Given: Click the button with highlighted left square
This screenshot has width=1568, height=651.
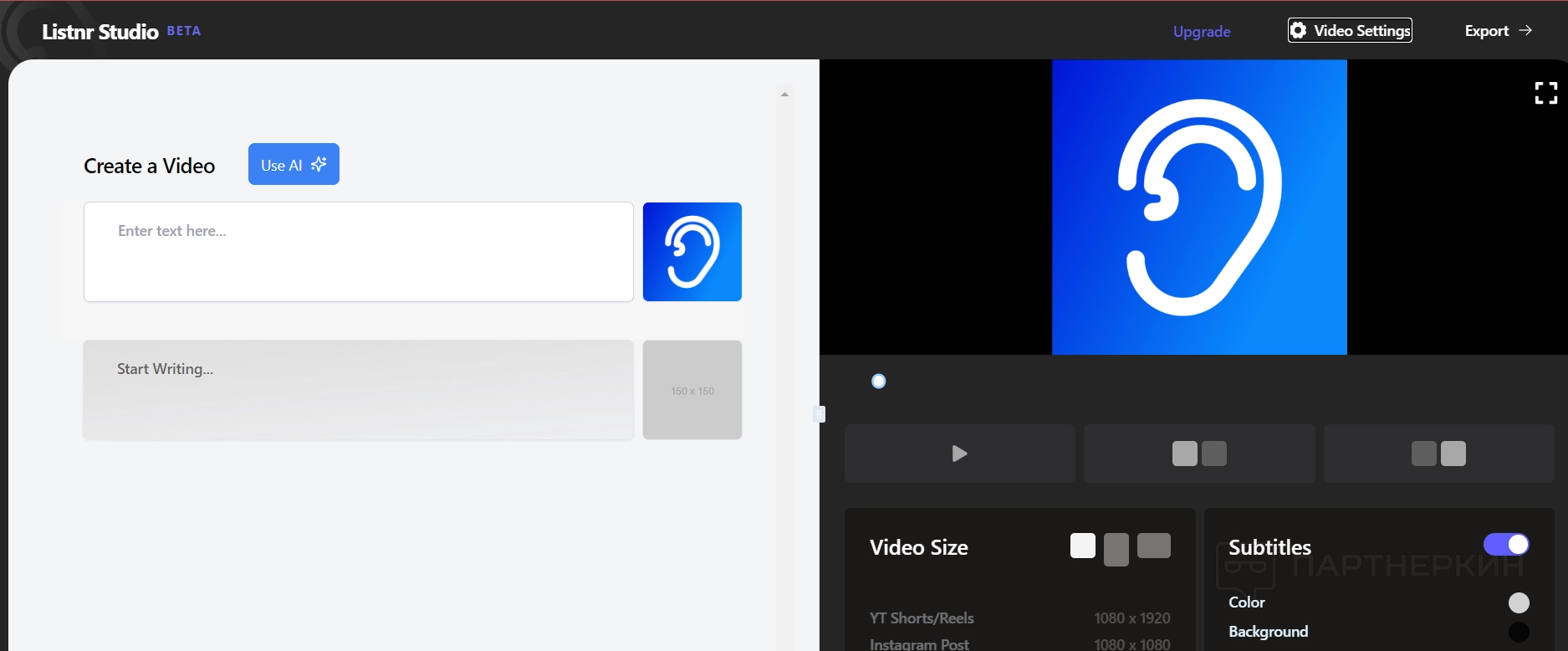Looking at the screenshot, I should tap(1199, 454).
